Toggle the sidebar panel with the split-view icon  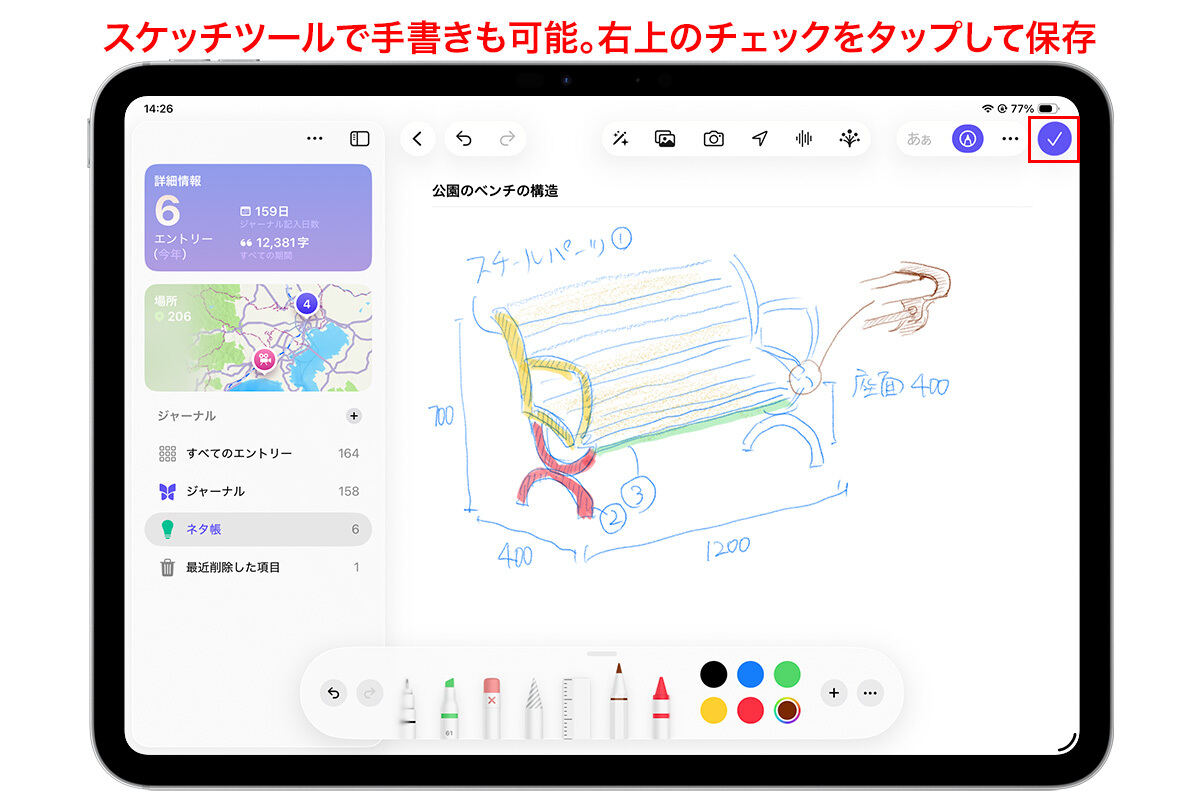[x=358, y=137]
